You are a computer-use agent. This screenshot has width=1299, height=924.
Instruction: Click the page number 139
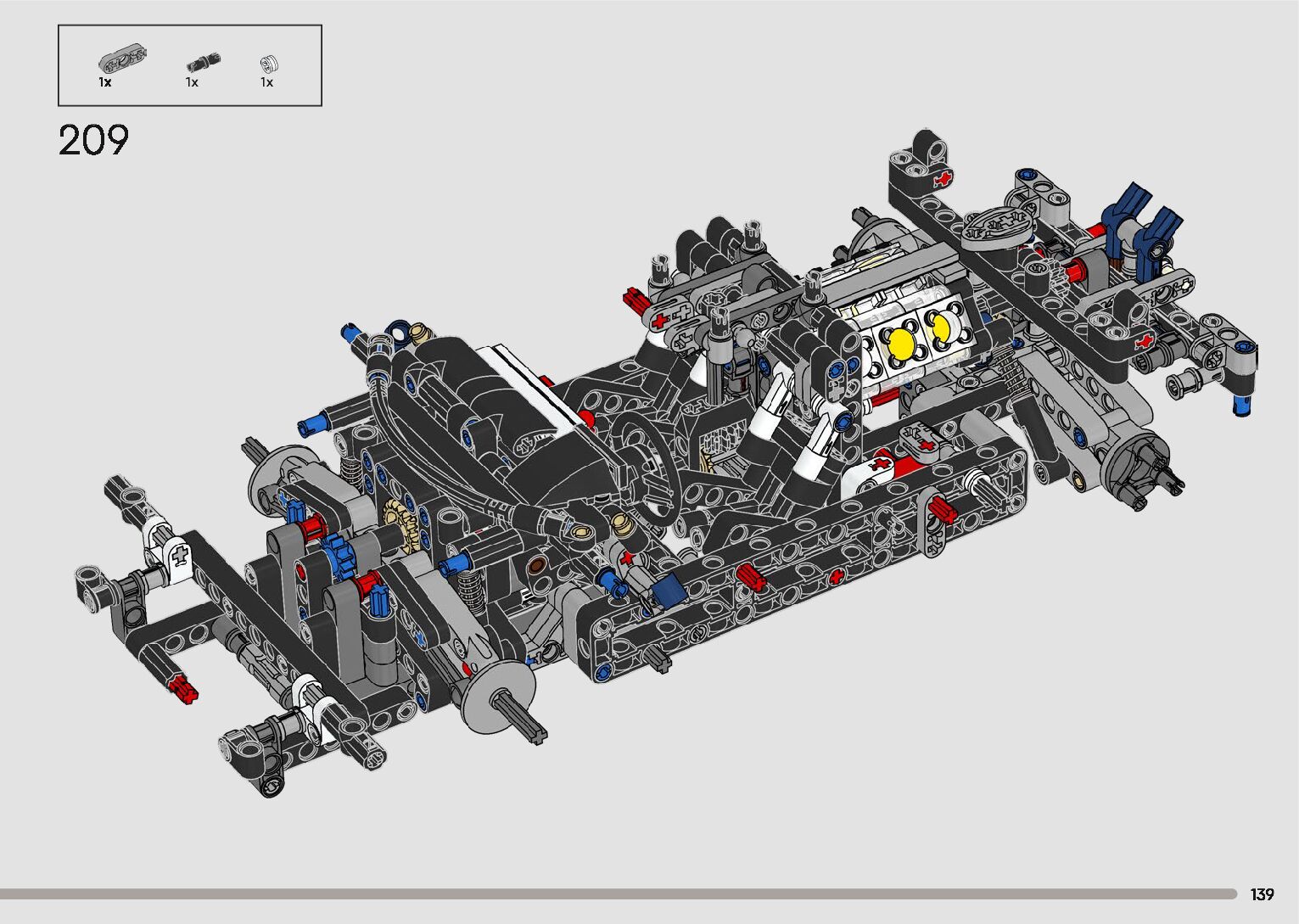[1262, 894]
